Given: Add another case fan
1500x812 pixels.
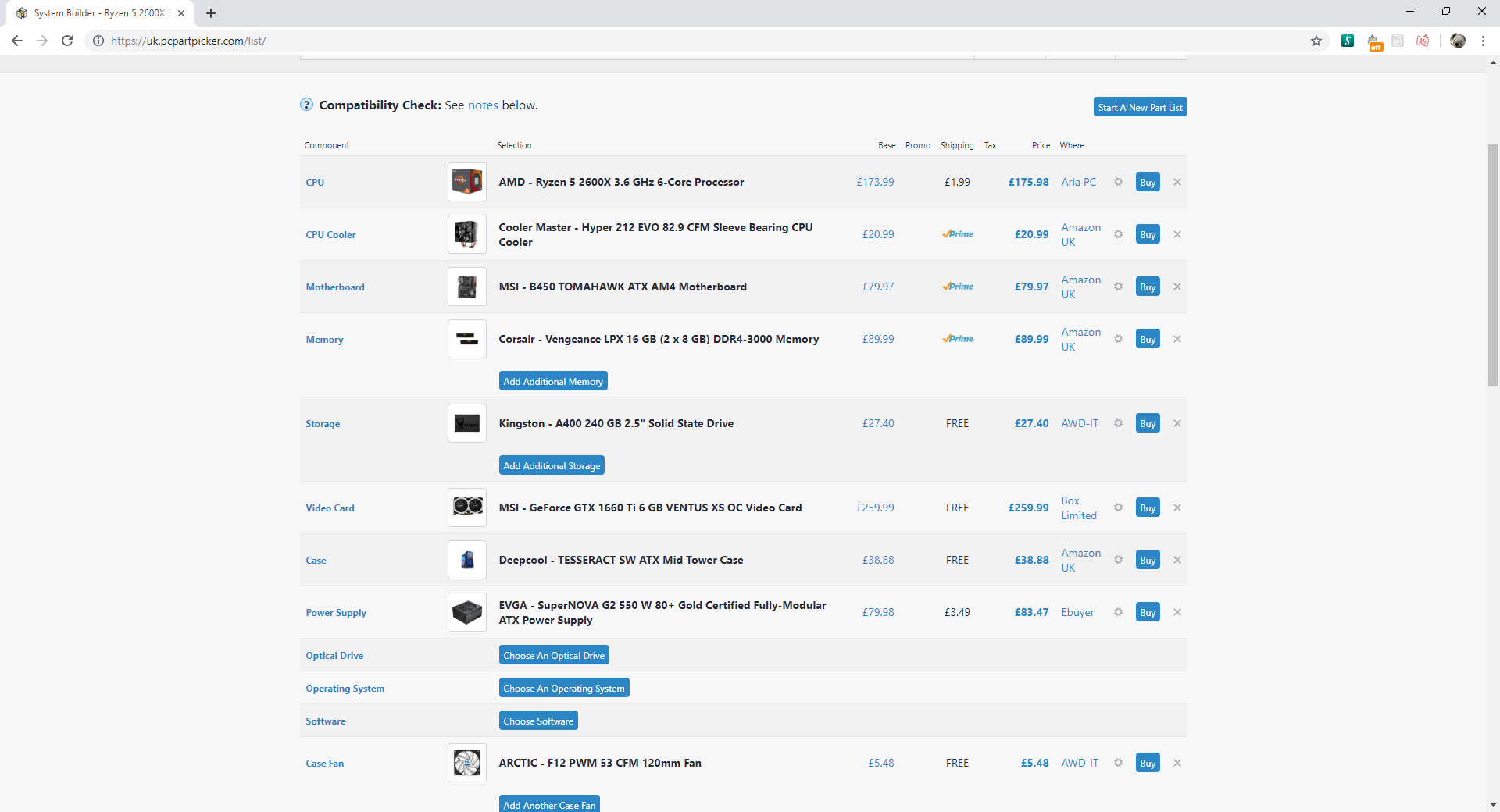Looking at the screenshot, I should click(549, 804).
